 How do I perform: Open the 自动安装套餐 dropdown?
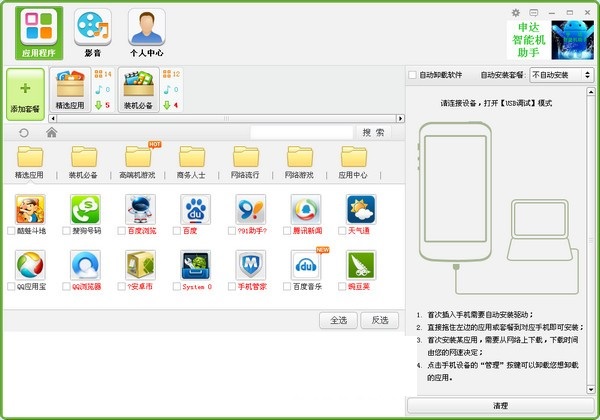(561, 75)
